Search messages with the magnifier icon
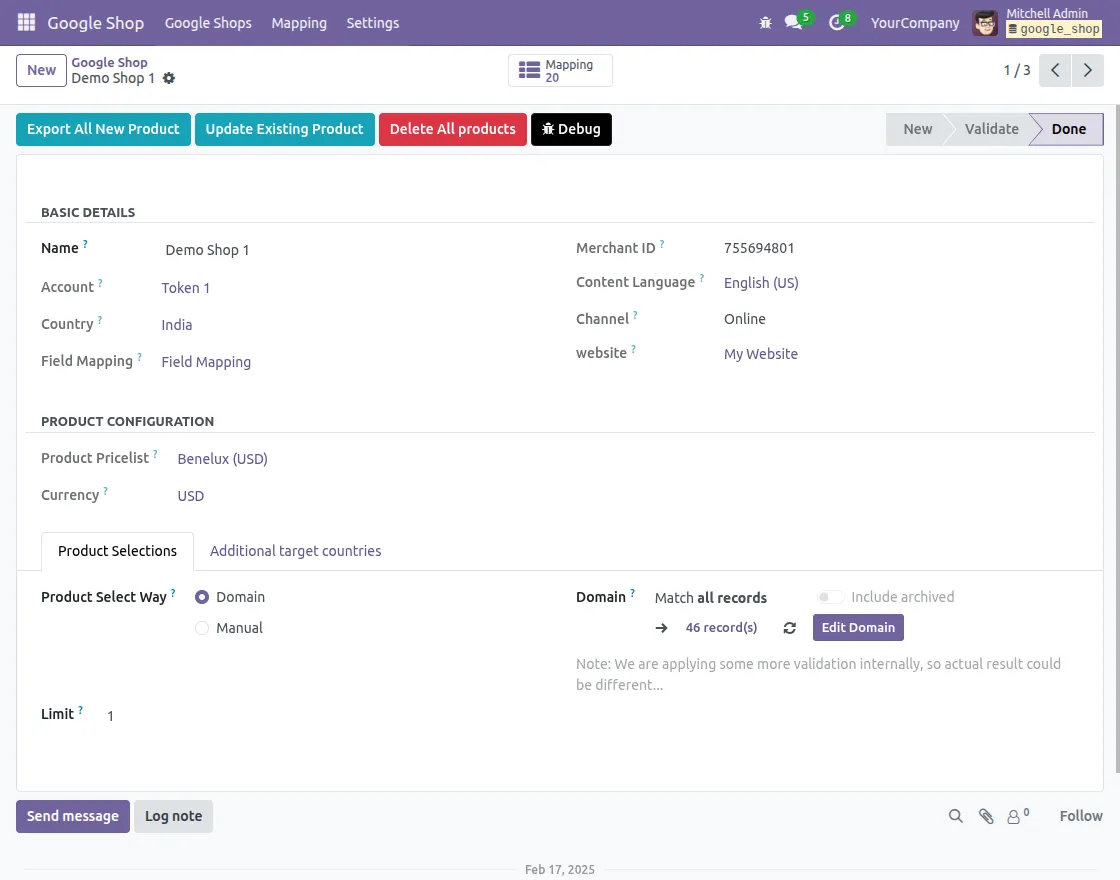 coord(955,816)
